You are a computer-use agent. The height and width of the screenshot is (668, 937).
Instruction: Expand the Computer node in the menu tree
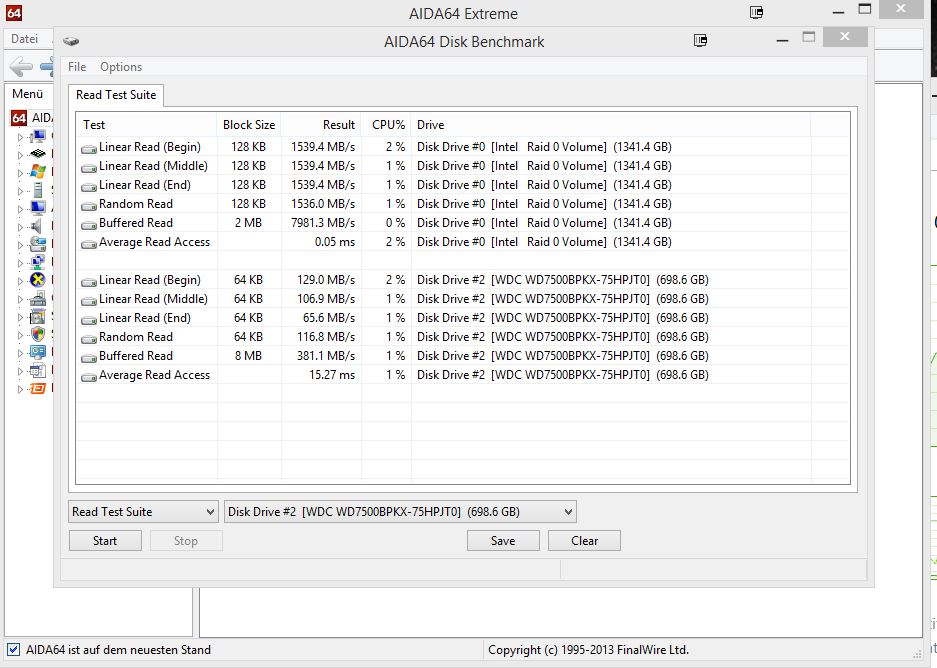[x=20, y=137]
